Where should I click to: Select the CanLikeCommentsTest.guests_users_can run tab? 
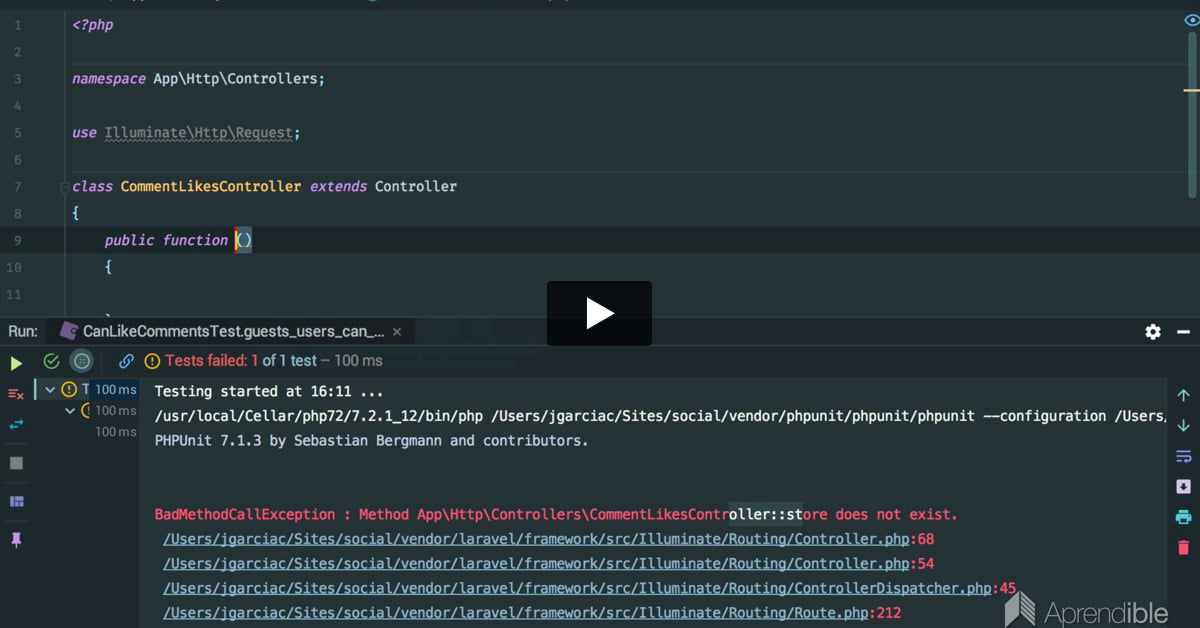[232, 331]
